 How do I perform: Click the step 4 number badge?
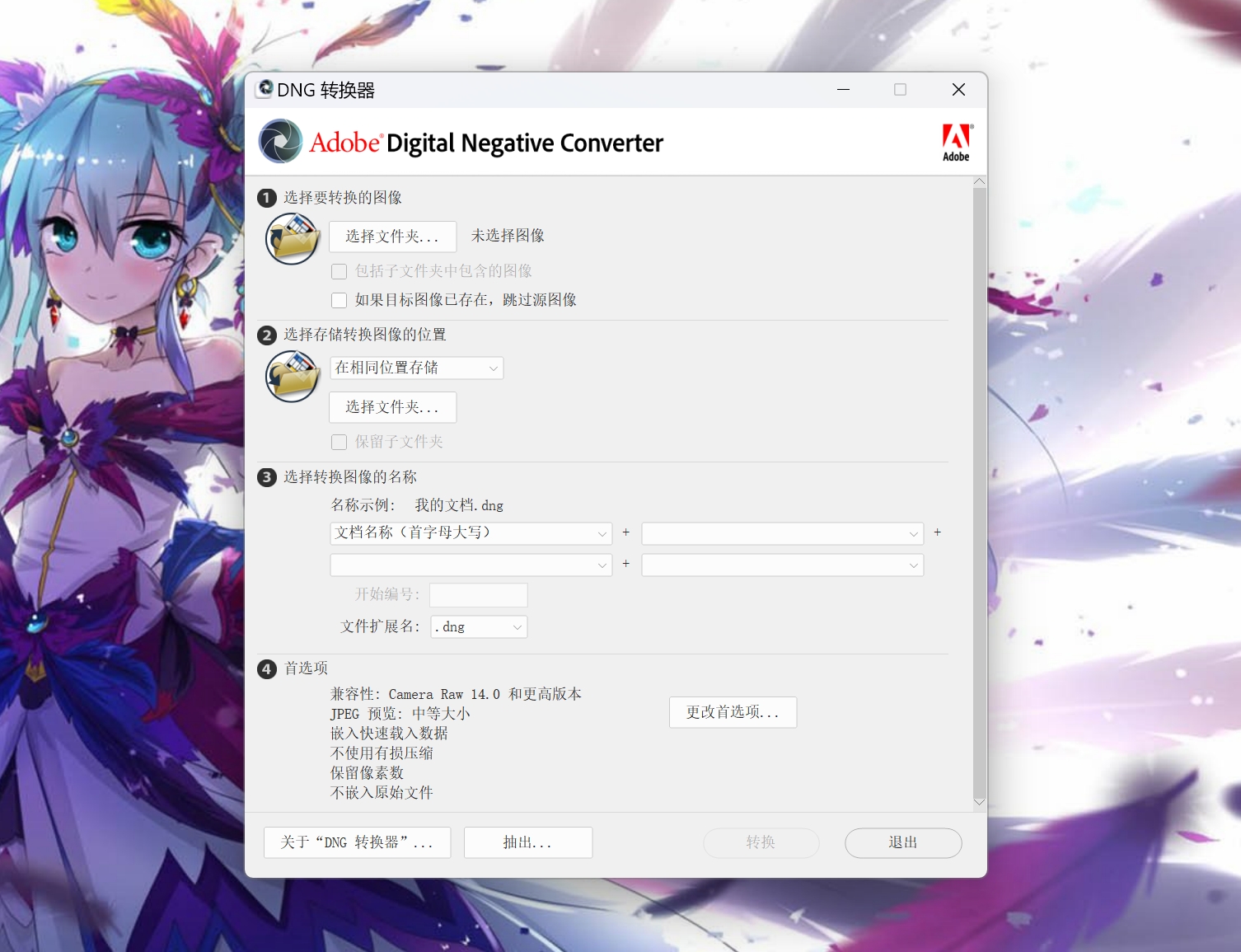click(x=267, y=669)
